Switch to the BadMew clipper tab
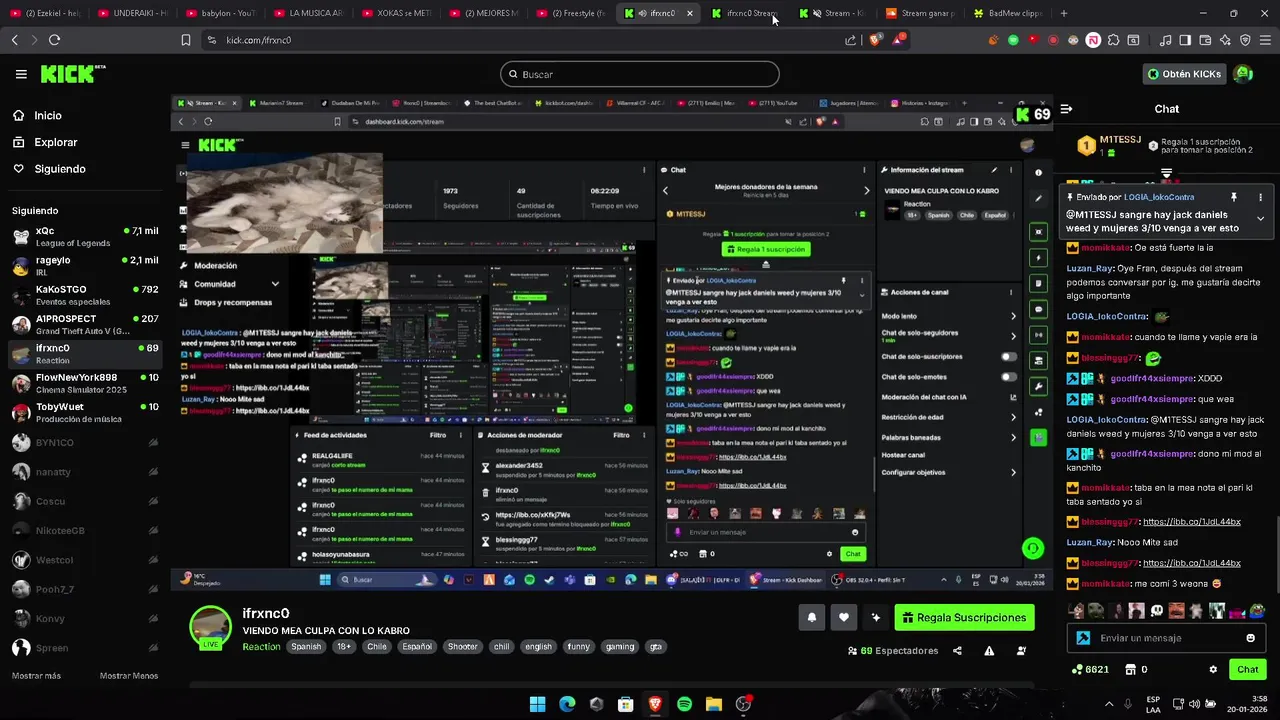This screenshot has width=1280, height=720. pos(1008,13)
